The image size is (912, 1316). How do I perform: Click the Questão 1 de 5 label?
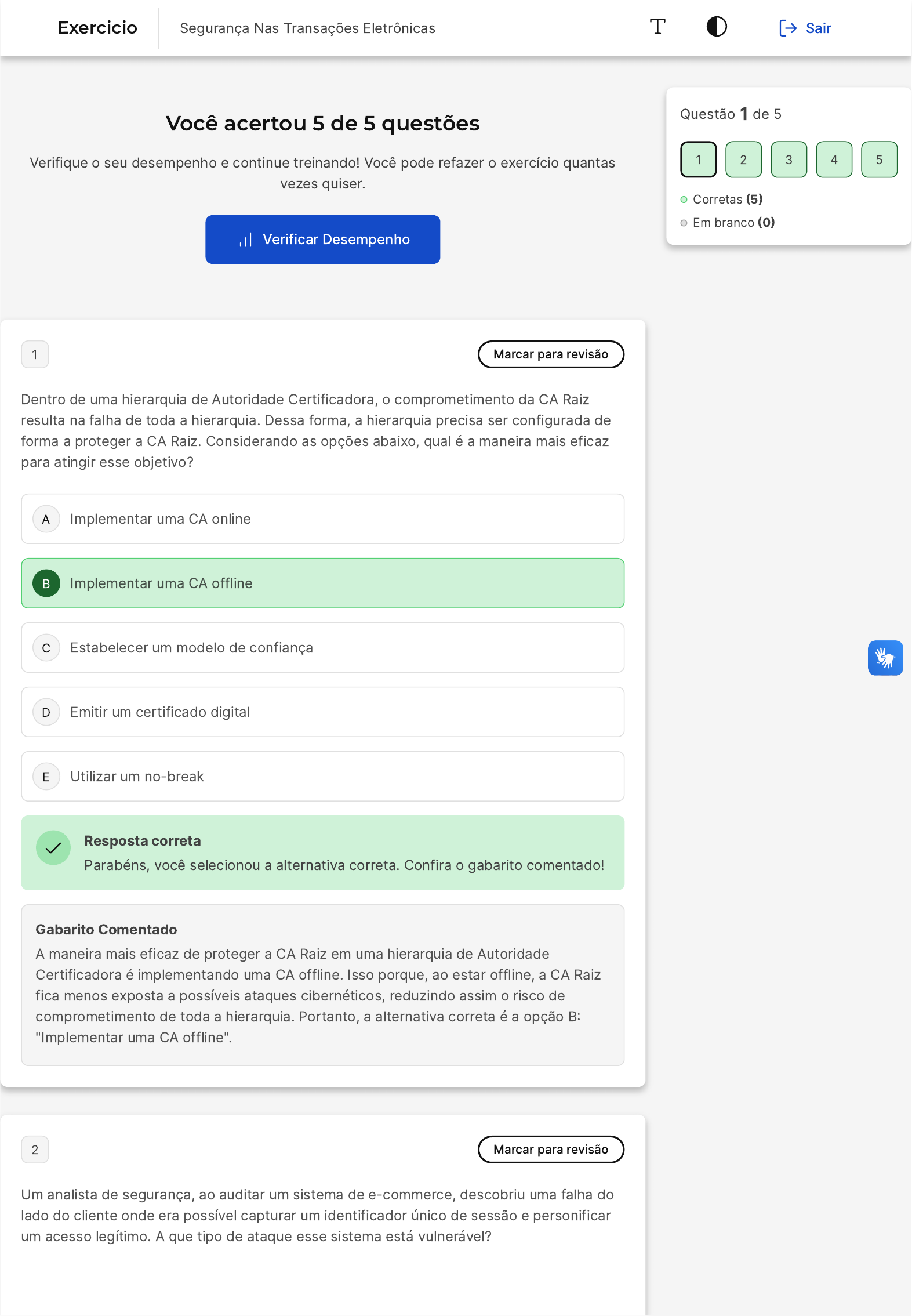tap(731, 114)
